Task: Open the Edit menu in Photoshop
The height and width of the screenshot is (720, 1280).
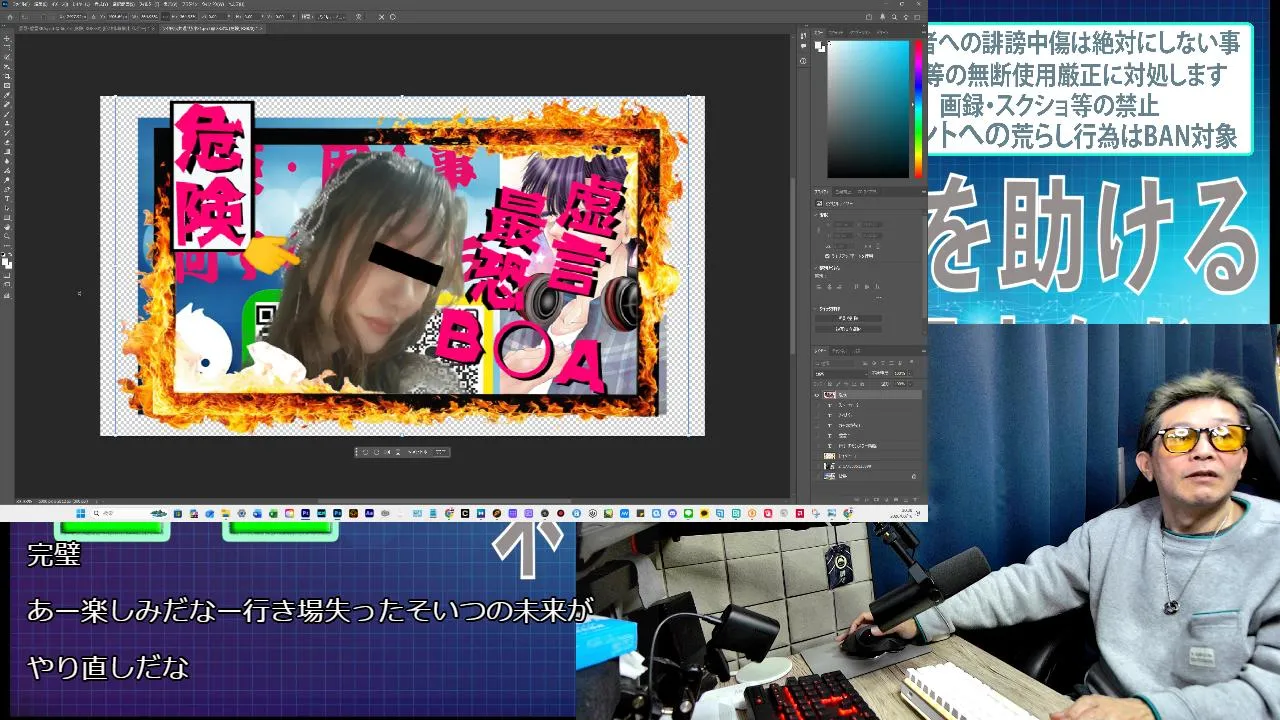Action: click(x=40, y=4)
